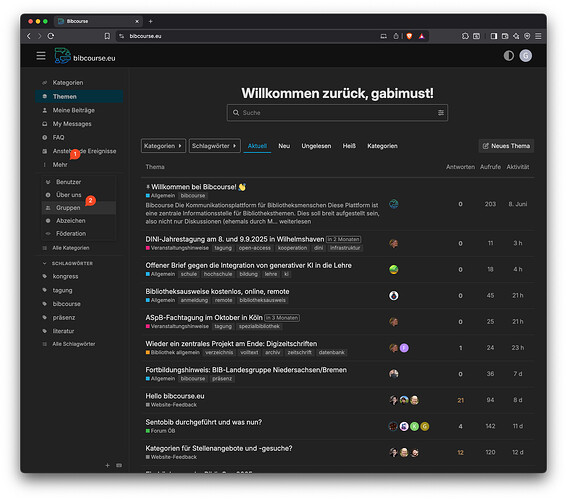Click the Neues Thema button
This screenshot has height=500, width=566.
[x=506, y=146]
